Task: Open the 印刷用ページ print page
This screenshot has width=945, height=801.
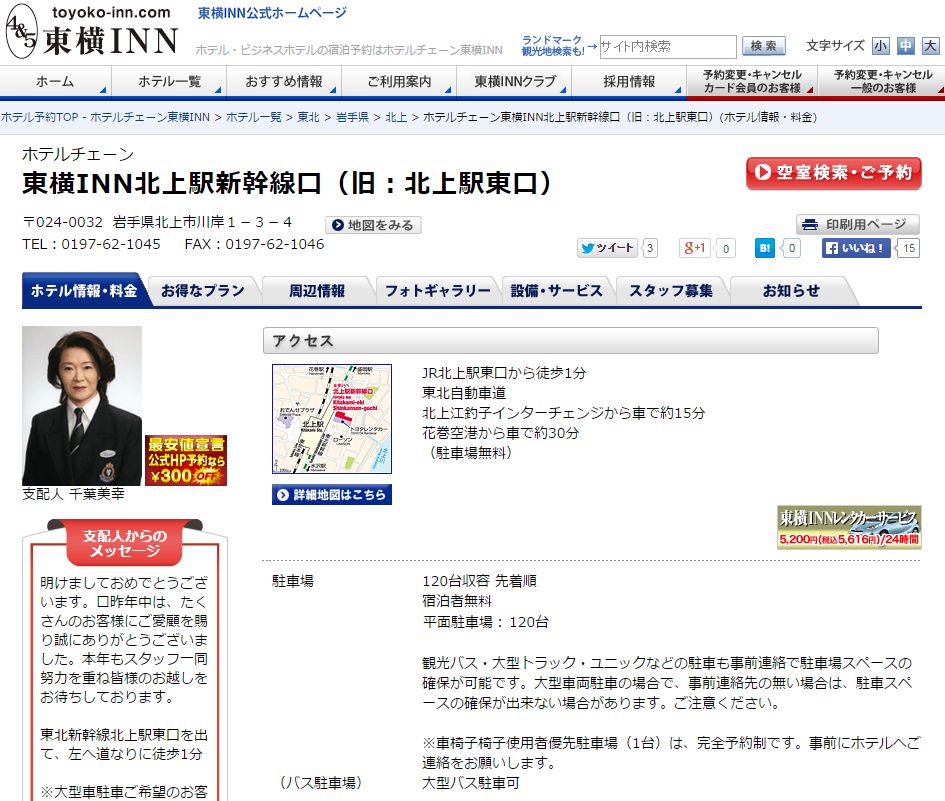Action: [x=858, y=224]
